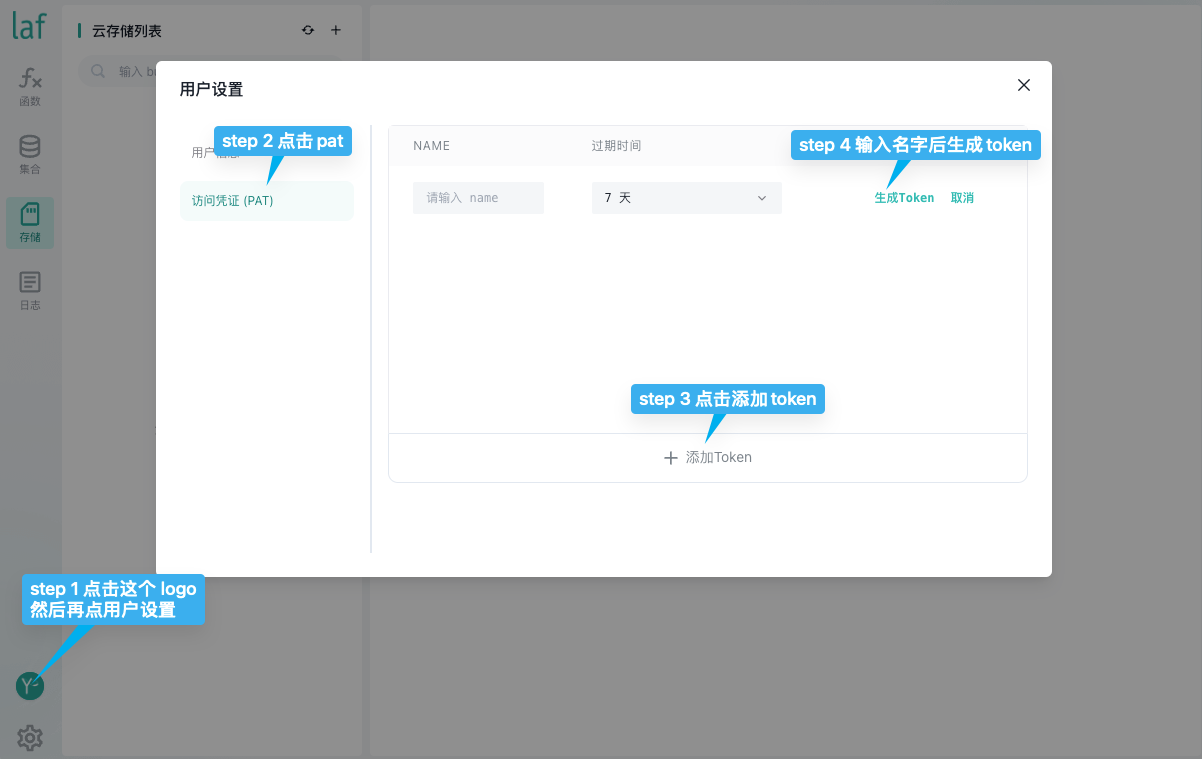The width and height of the screenshot is (1202, 759).
Task: Open the settings gear icon
Action: (30, 738)
